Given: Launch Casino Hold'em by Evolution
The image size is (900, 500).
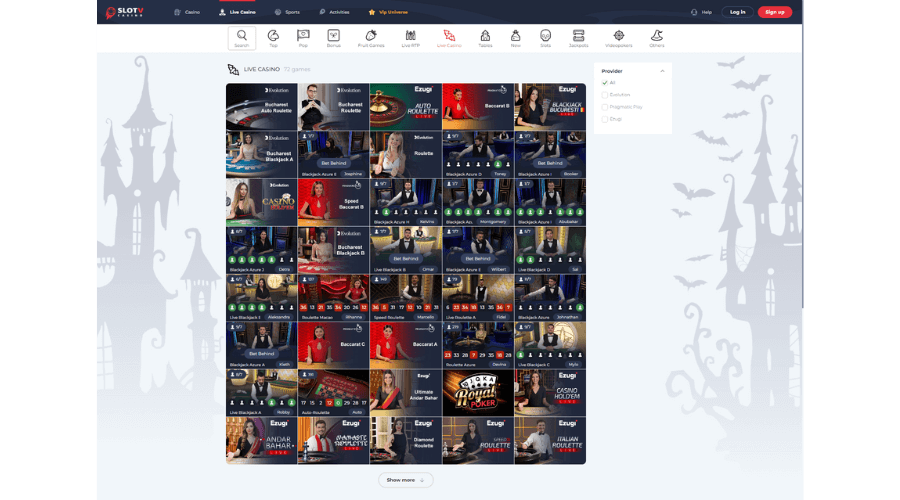Looking at the screenshot, I should (x=262, y=202).
